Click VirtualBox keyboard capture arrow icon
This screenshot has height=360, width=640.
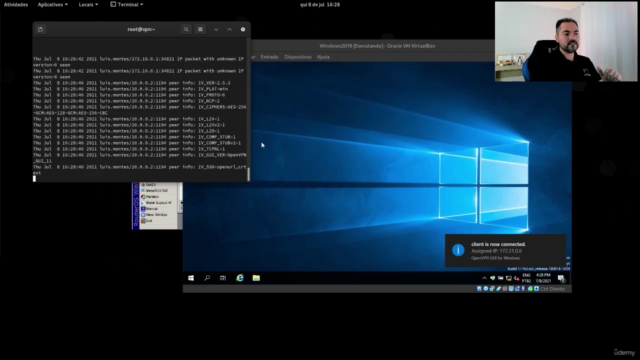536,289
